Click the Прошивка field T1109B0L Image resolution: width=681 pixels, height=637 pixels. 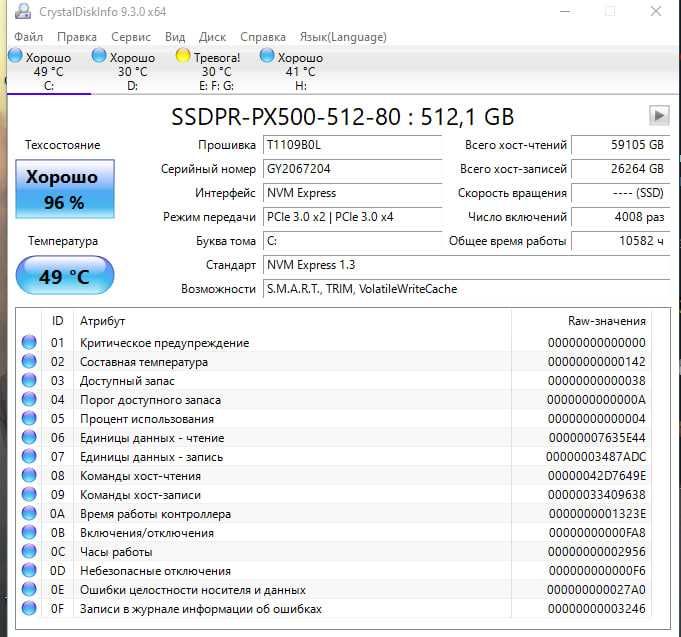(x=352, y=145)
